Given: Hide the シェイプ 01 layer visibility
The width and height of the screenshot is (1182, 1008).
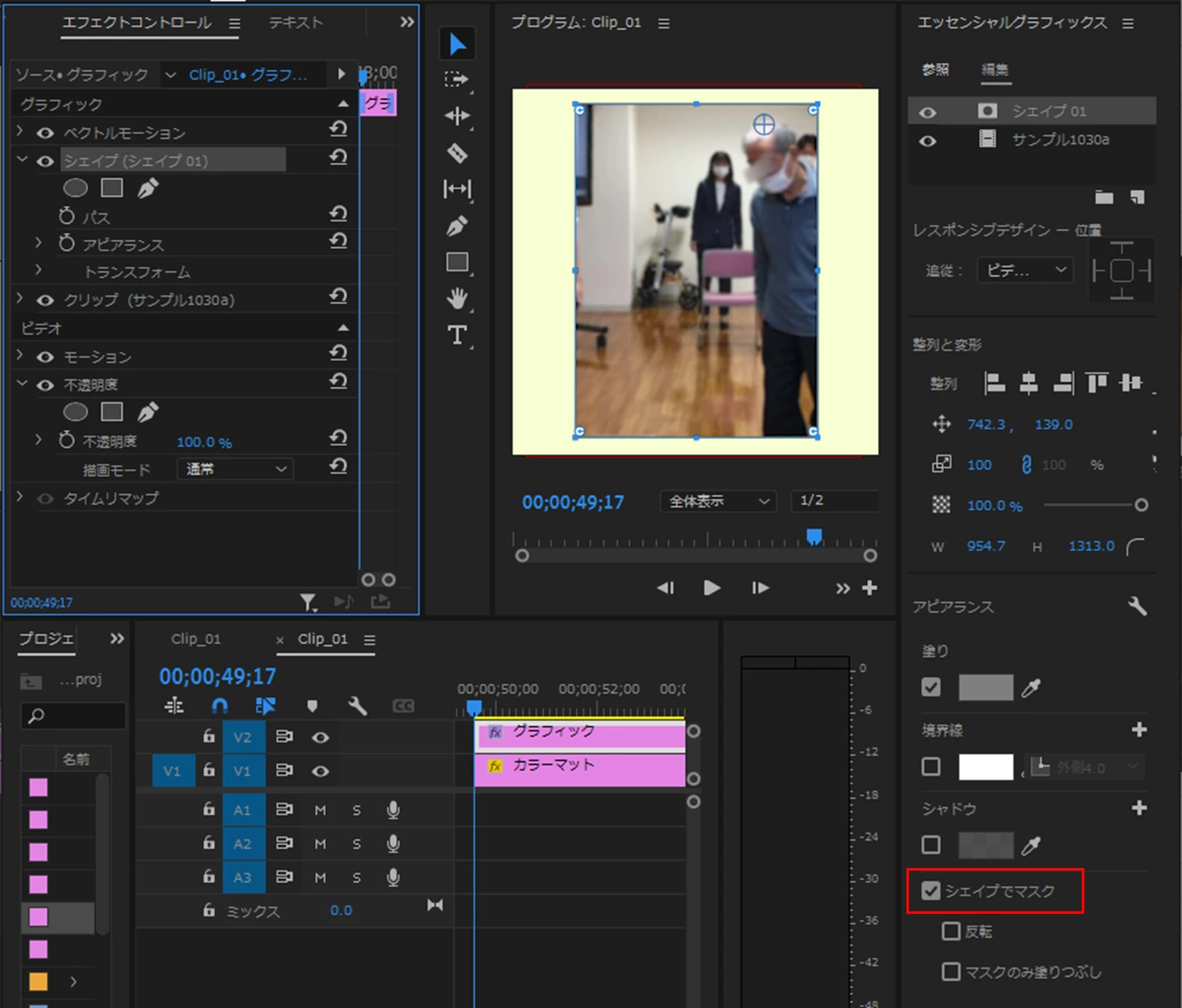Looking at the screenshot, I should [927, 112].
